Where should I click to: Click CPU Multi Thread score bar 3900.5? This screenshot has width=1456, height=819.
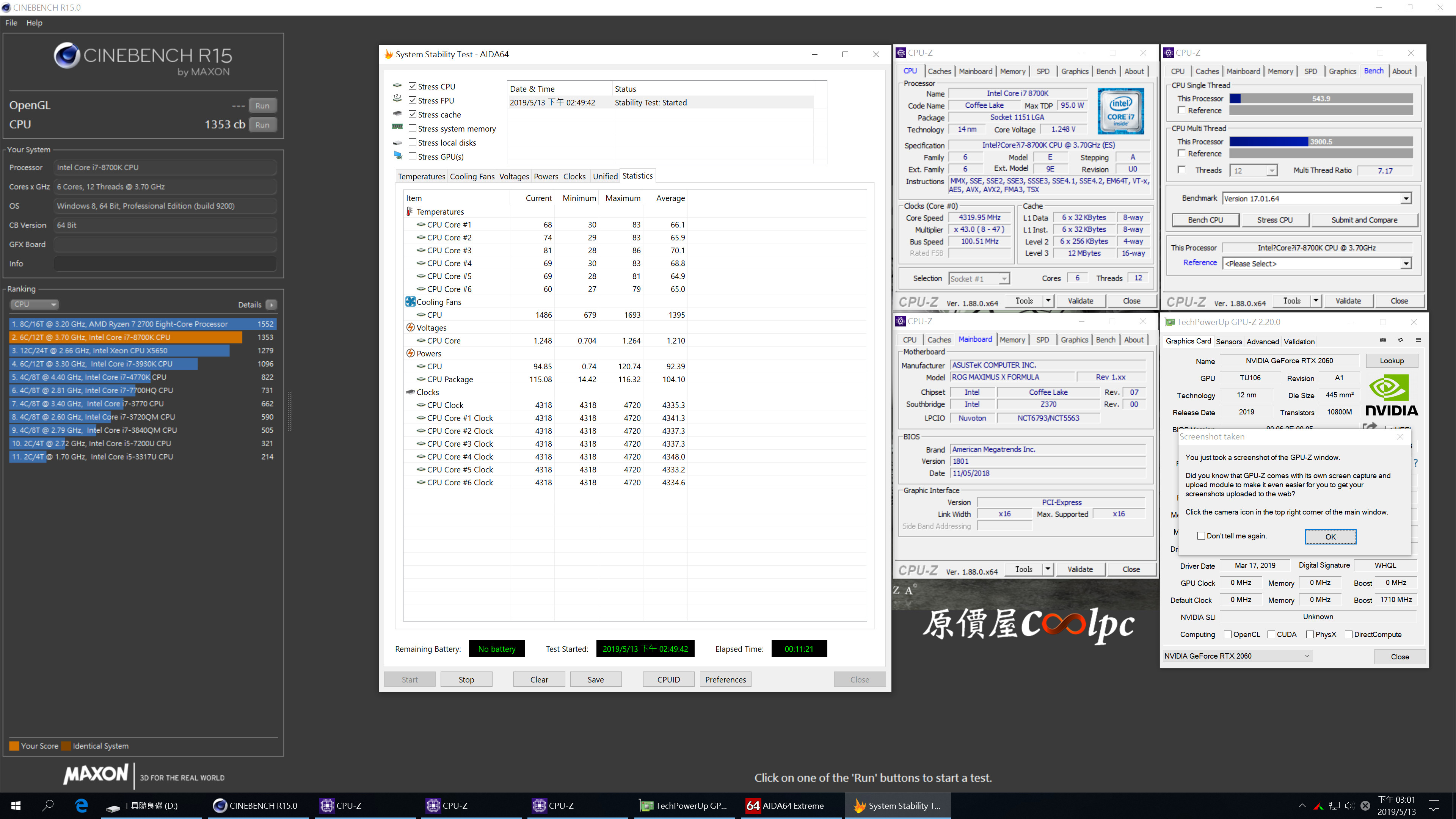[x=1321, y=141]
